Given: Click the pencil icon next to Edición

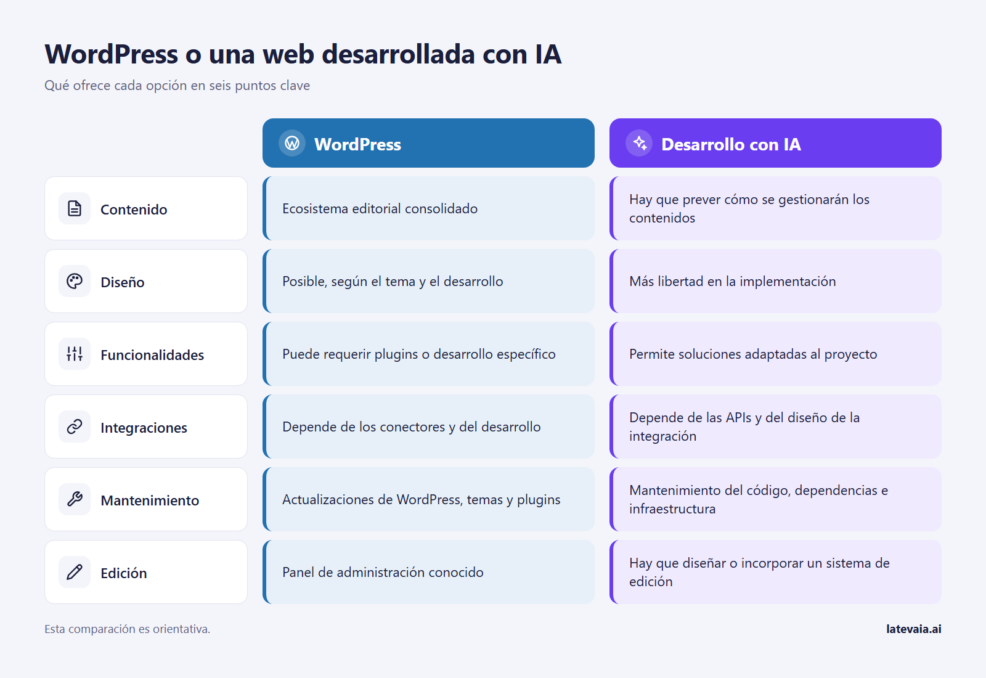Looking at the screenshot, I should pyautogui.click(x=74, y=572).
